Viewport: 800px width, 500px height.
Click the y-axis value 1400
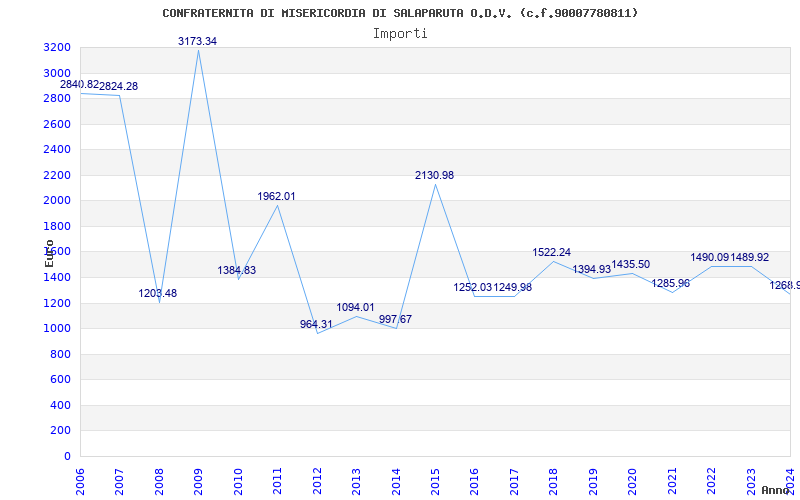(x=57, y=278)
